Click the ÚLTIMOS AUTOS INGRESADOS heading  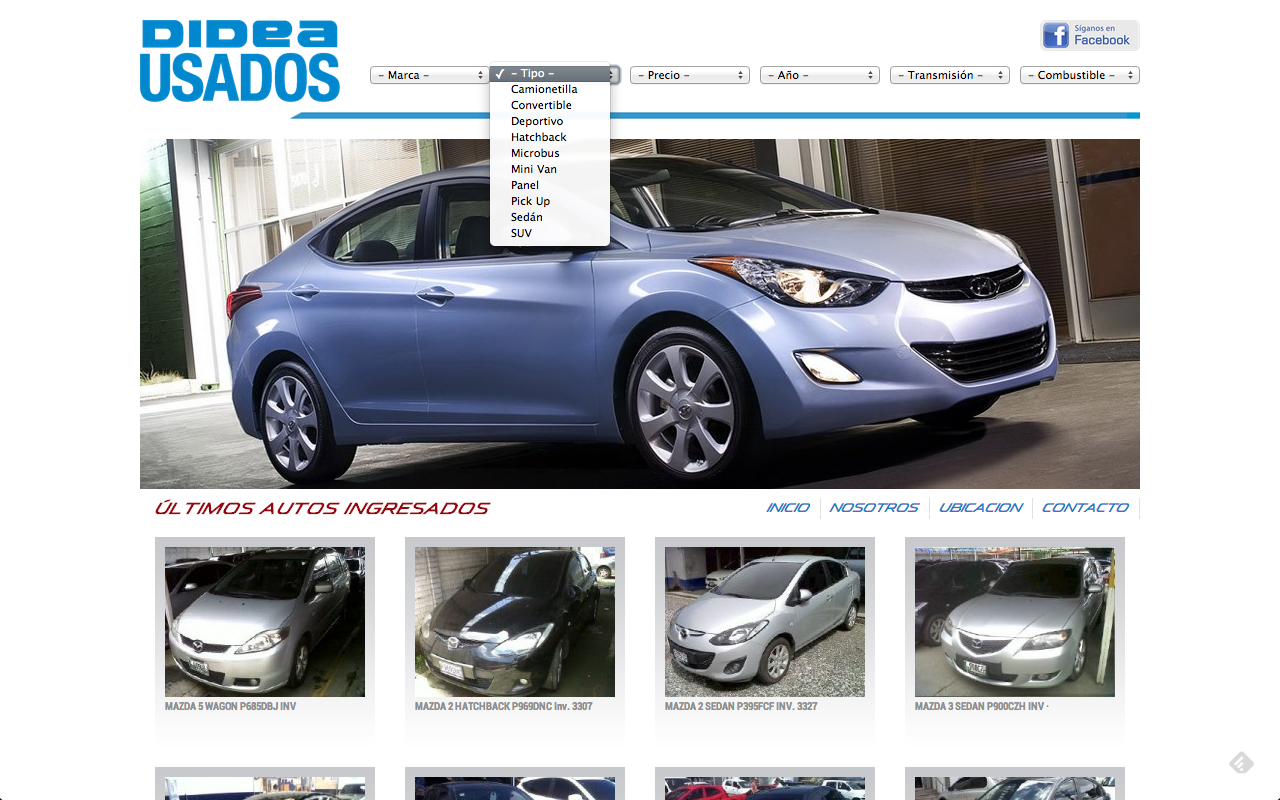pyautogui.click(x=322, y=509)
